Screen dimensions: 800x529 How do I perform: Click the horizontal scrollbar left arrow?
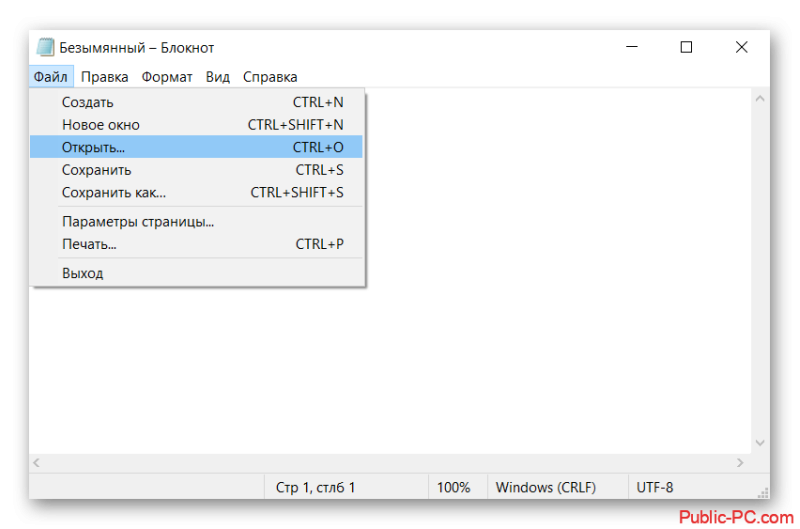tap(36, 463)
